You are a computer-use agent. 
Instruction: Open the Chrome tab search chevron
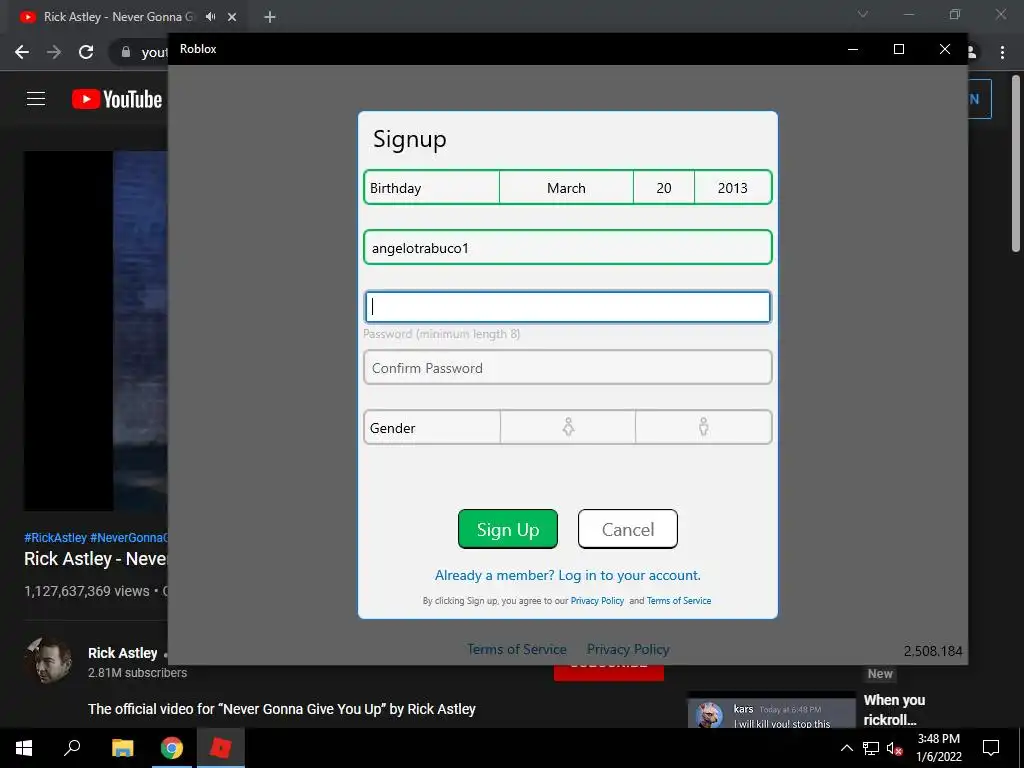pyautogui.click(x=863, y=14)
